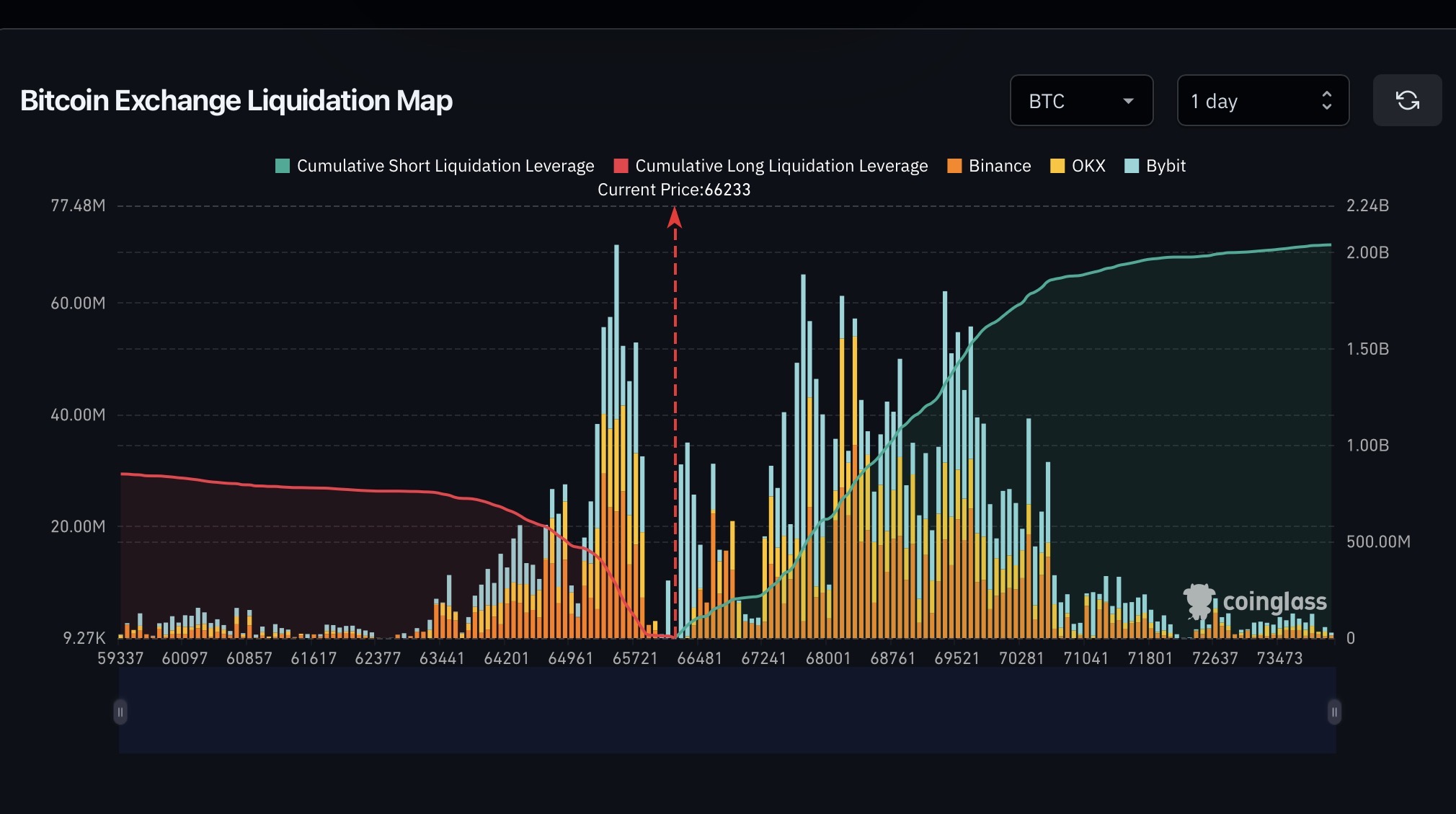Screen dimensions: 1456x814
Task: Click the red Long Liquidation color swatch
Action: [621, 166]
